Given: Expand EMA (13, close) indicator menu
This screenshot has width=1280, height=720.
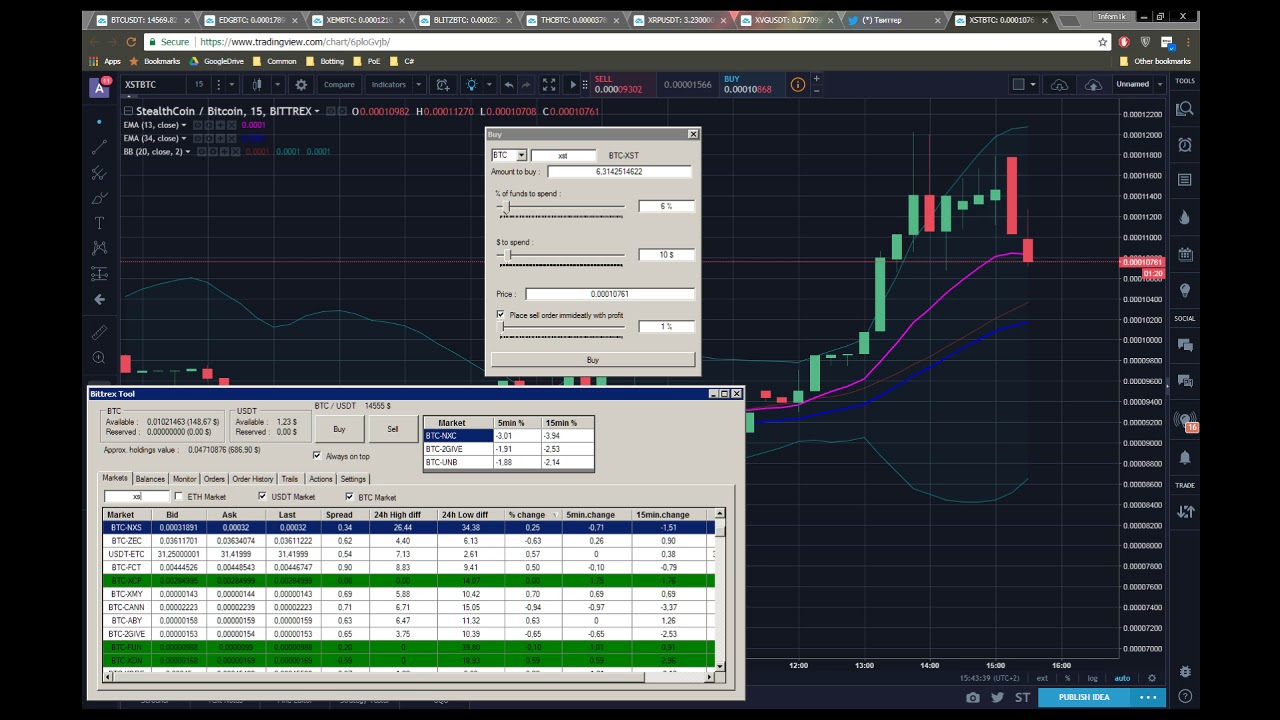Looking at the screenshot, I should (x=184, y=125).
